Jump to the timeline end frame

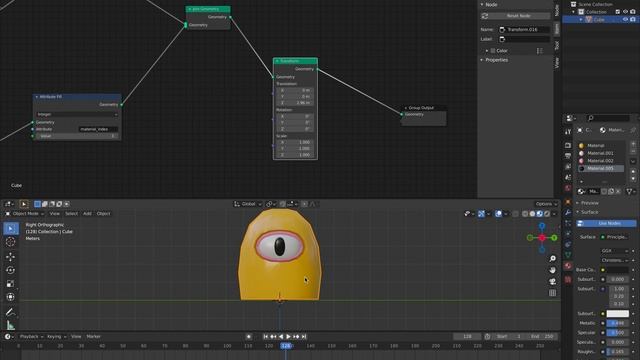point(304,336)
